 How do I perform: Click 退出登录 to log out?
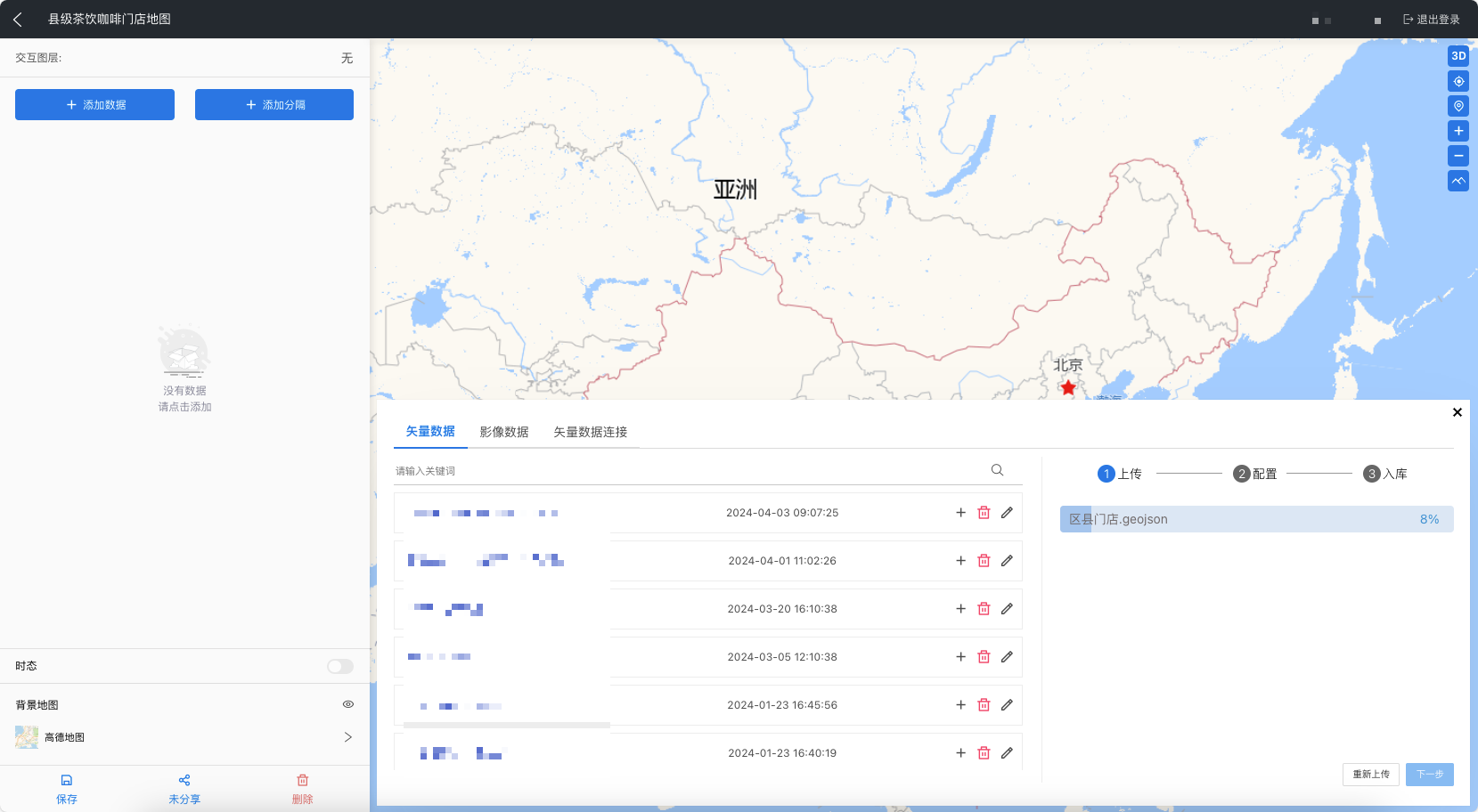[1431, 20]
